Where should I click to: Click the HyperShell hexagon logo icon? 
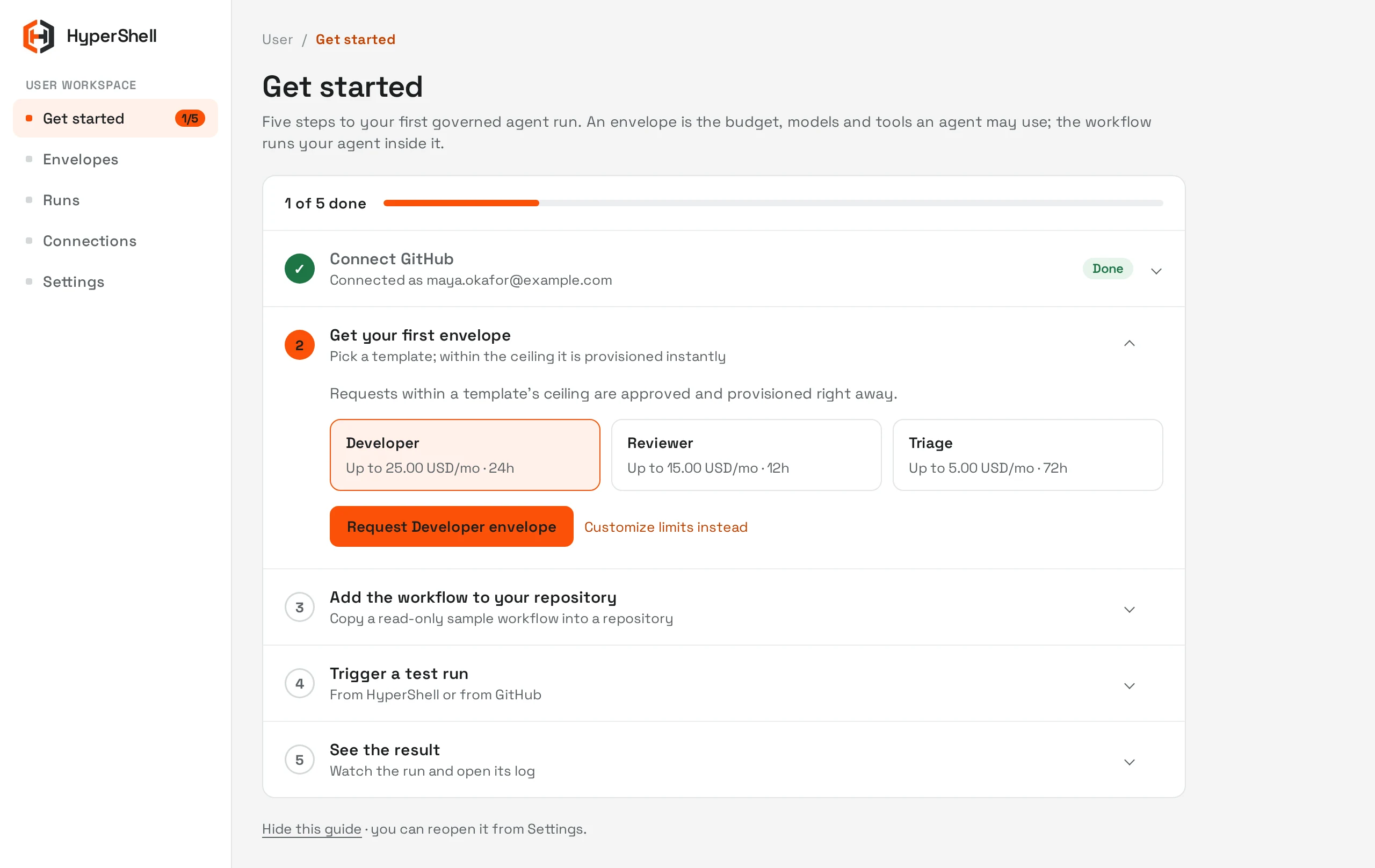click(39, 36)
